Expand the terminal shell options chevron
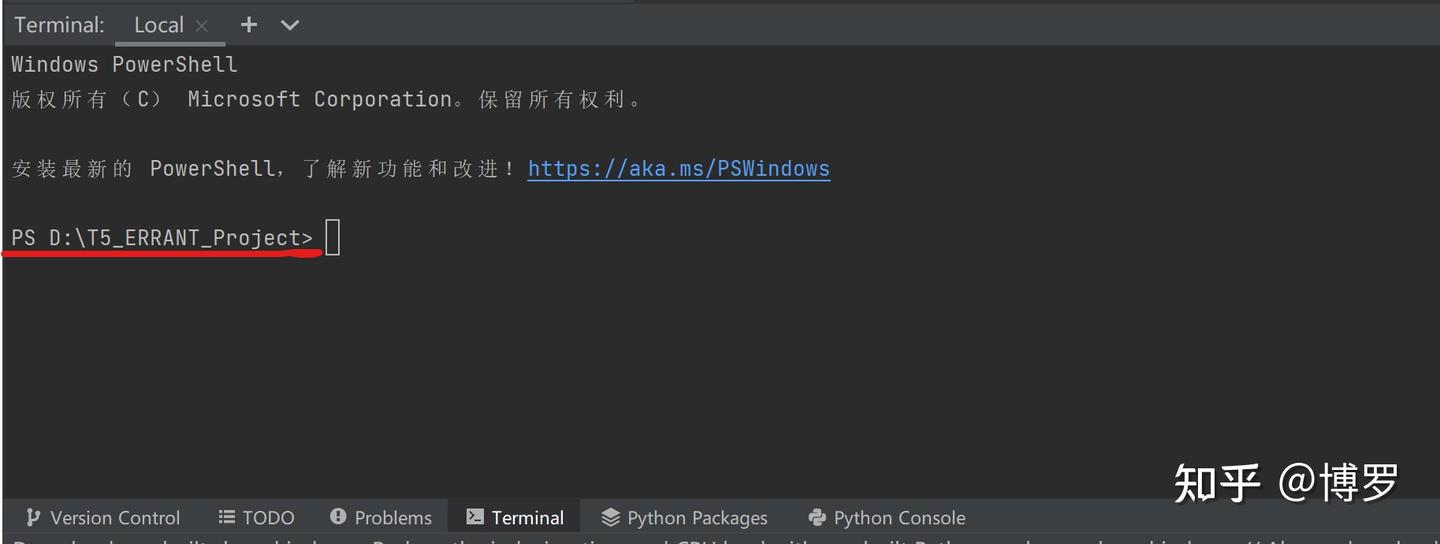This screenshot has height=544, width=1440. pyautogui.click(x=290, y=25)
